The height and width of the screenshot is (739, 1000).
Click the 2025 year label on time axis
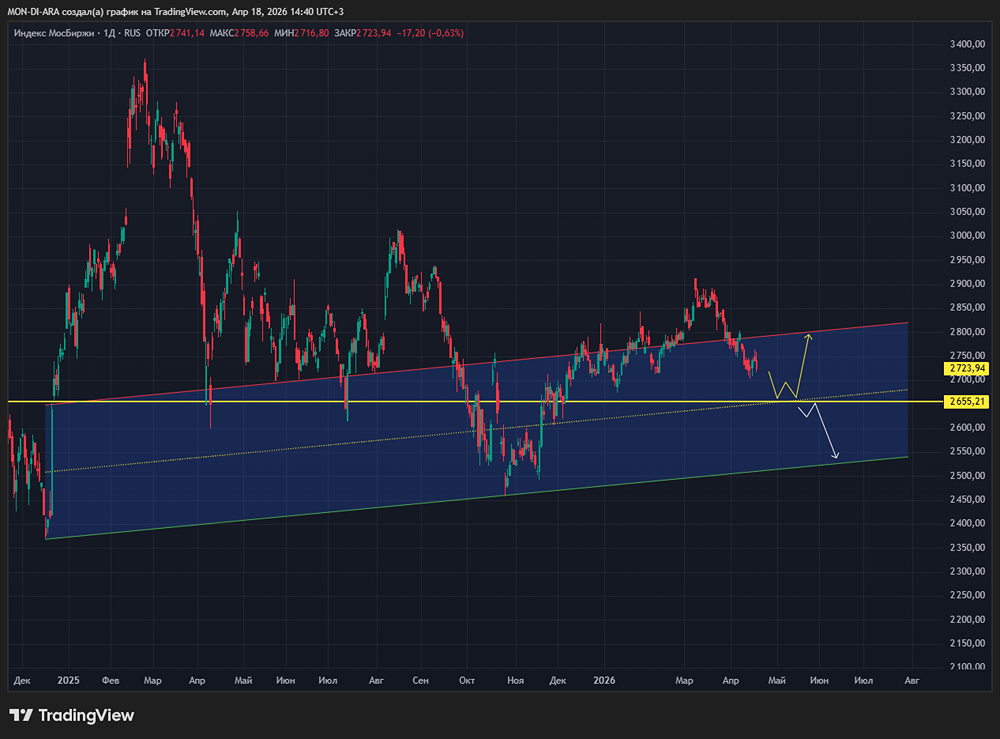(x=68, y=680)
